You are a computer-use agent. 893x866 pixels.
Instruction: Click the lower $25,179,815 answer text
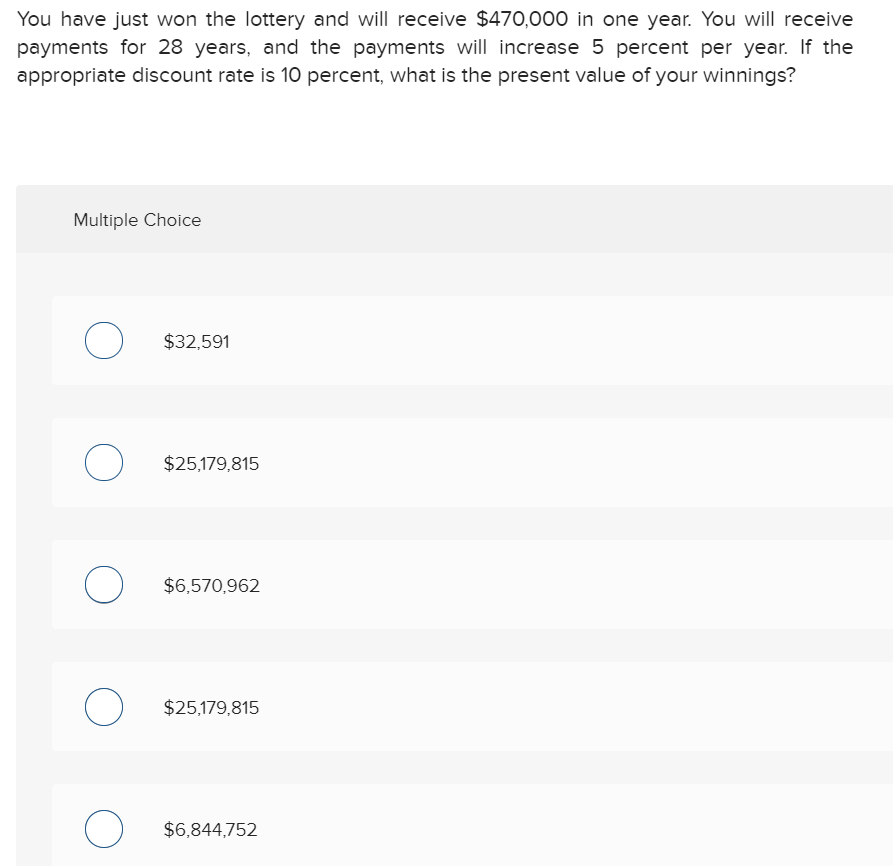click(211, 708)
